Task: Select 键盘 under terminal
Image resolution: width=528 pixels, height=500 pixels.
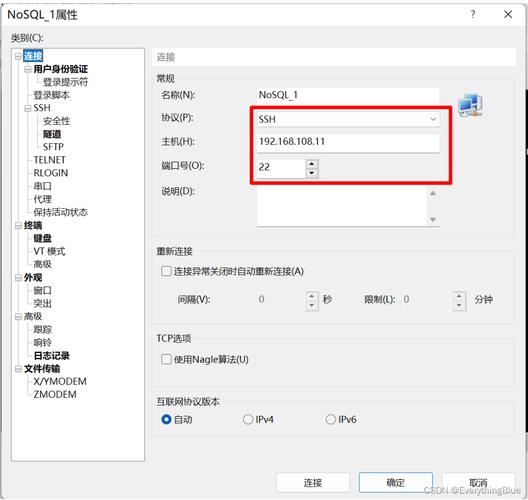Action: pyautogui.click(x=42, y=238)
